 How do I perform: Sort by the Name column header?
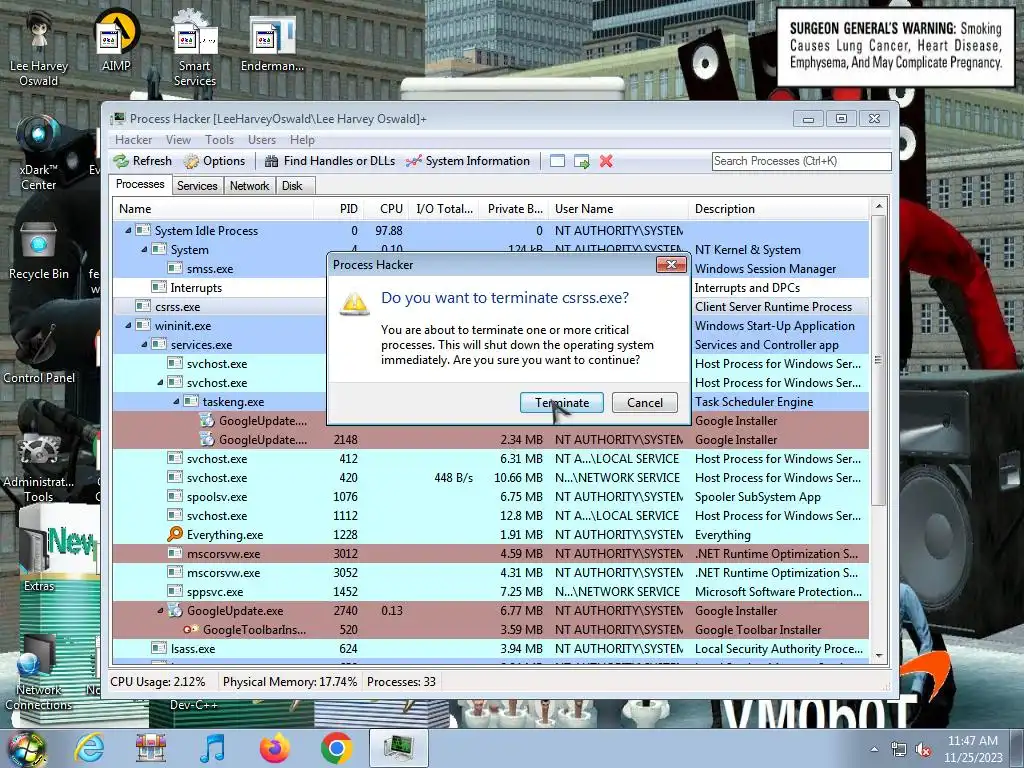click(213, 209)
